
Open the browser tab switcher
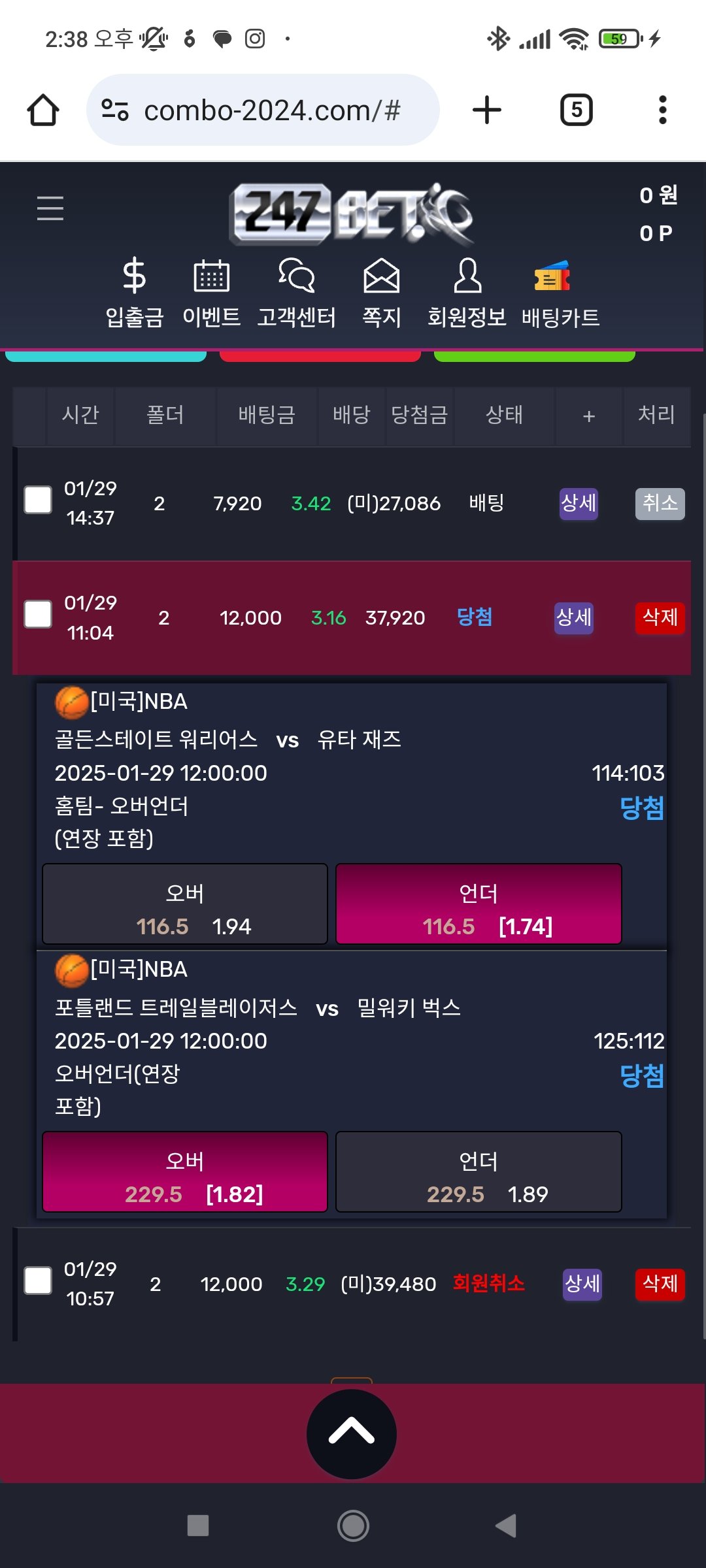pos(576,110)
